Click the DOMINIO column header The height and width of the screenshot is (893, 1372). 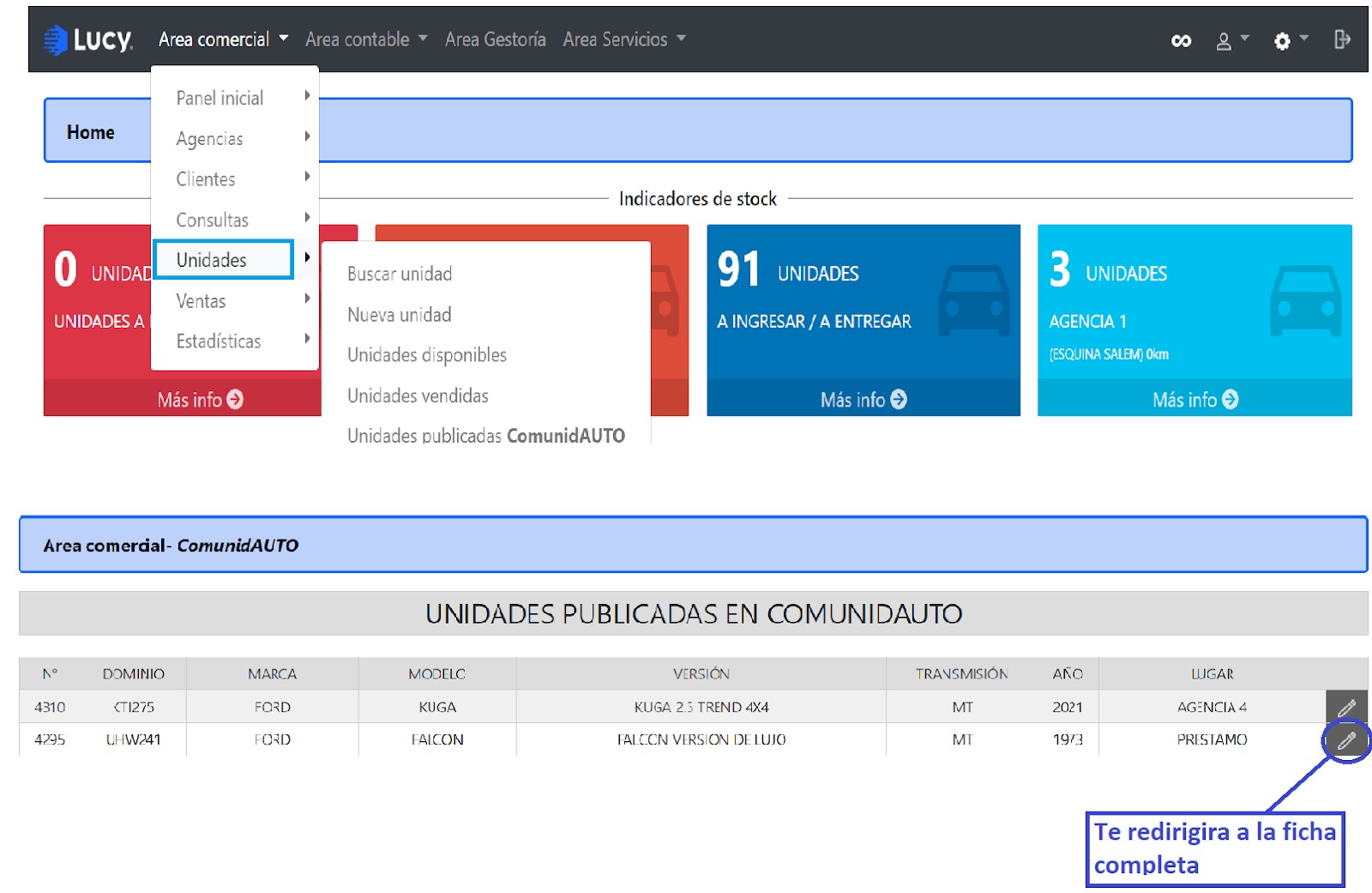pos(134,674)
